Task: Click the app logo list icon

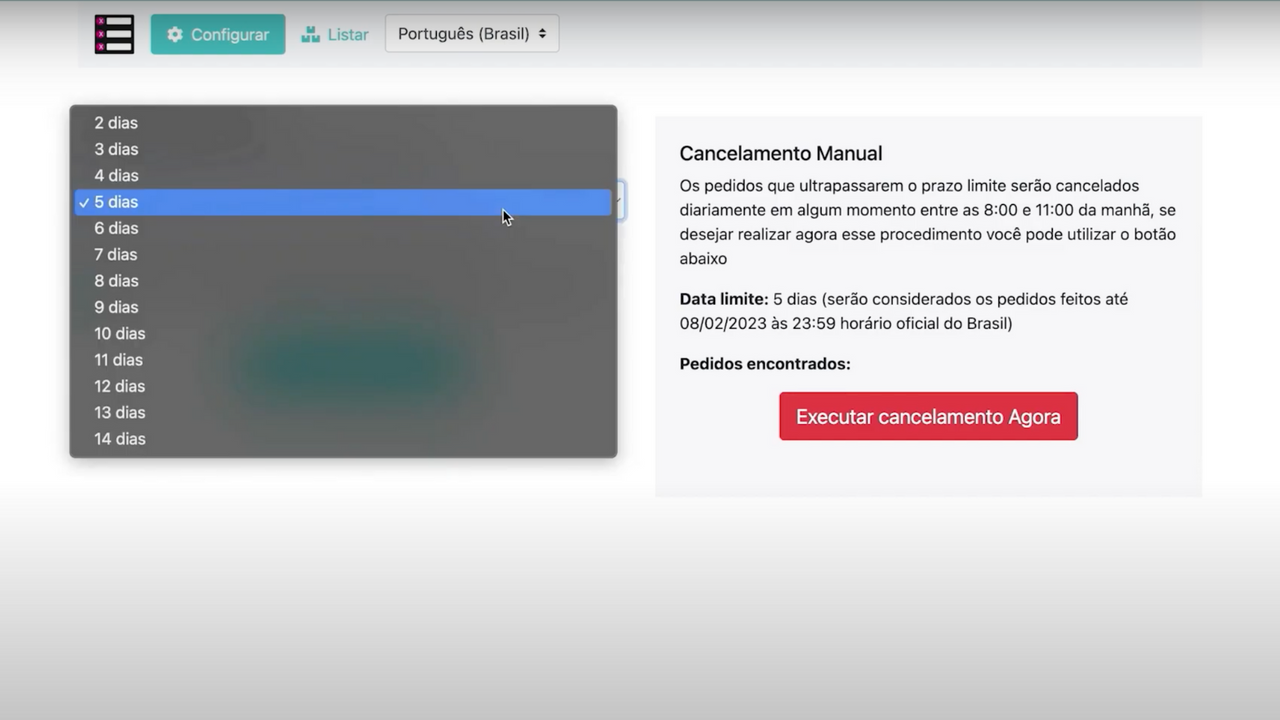Action: click(x=114, y=34)
